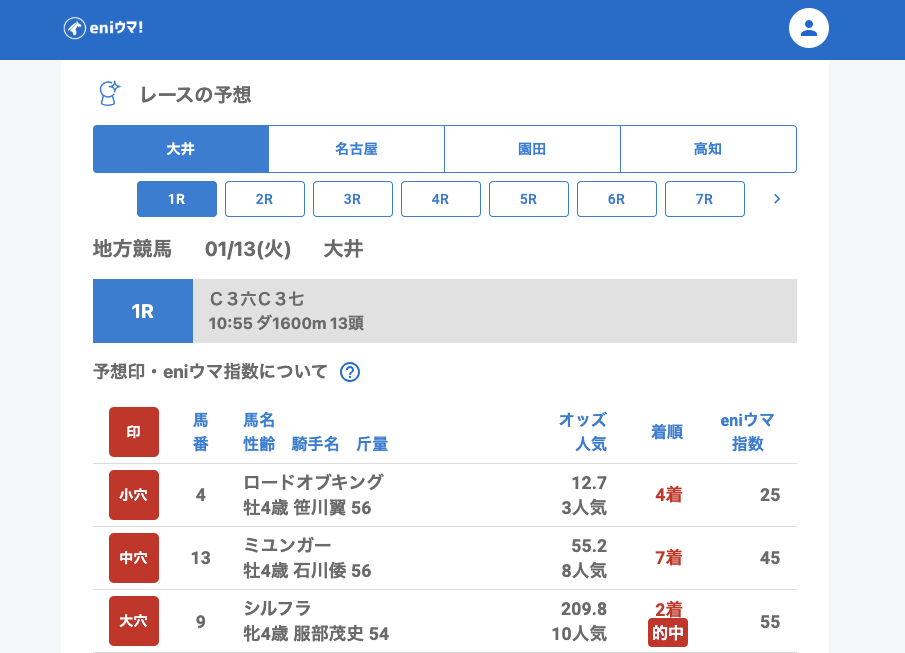Click the 中穴 red mark badge
The width and height of the screenshot is (905, 653).
[x=134, y=558]
